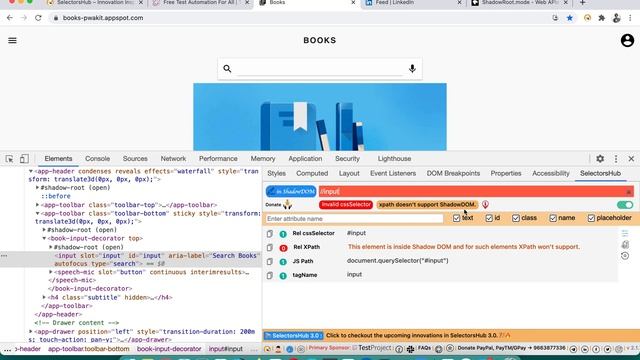Copy the JS Path value
The image size is (640, 360).
(270, 262)
